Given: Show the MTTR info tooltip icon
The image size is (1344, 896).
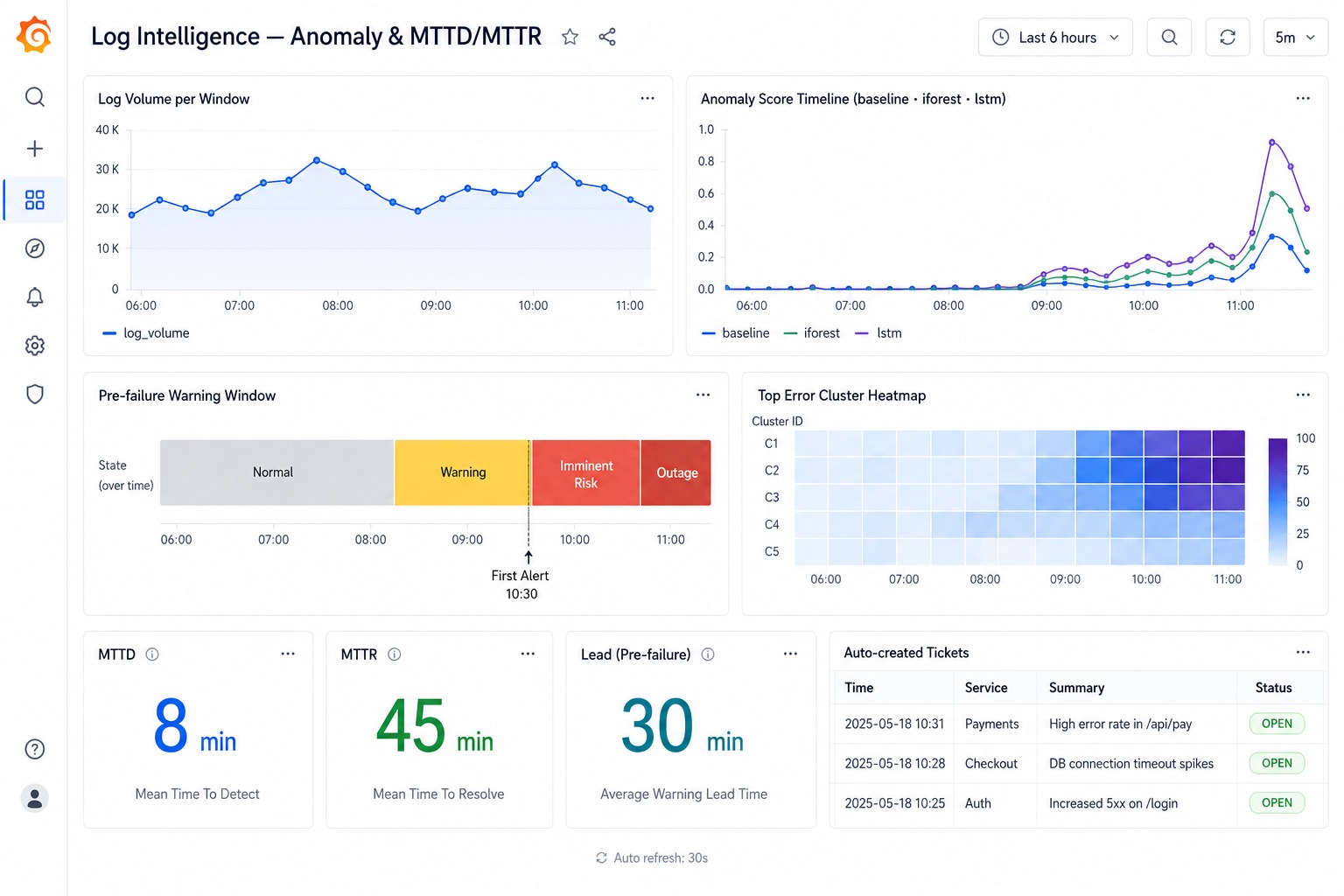Looking at the screenshot, I should [395, 654].
